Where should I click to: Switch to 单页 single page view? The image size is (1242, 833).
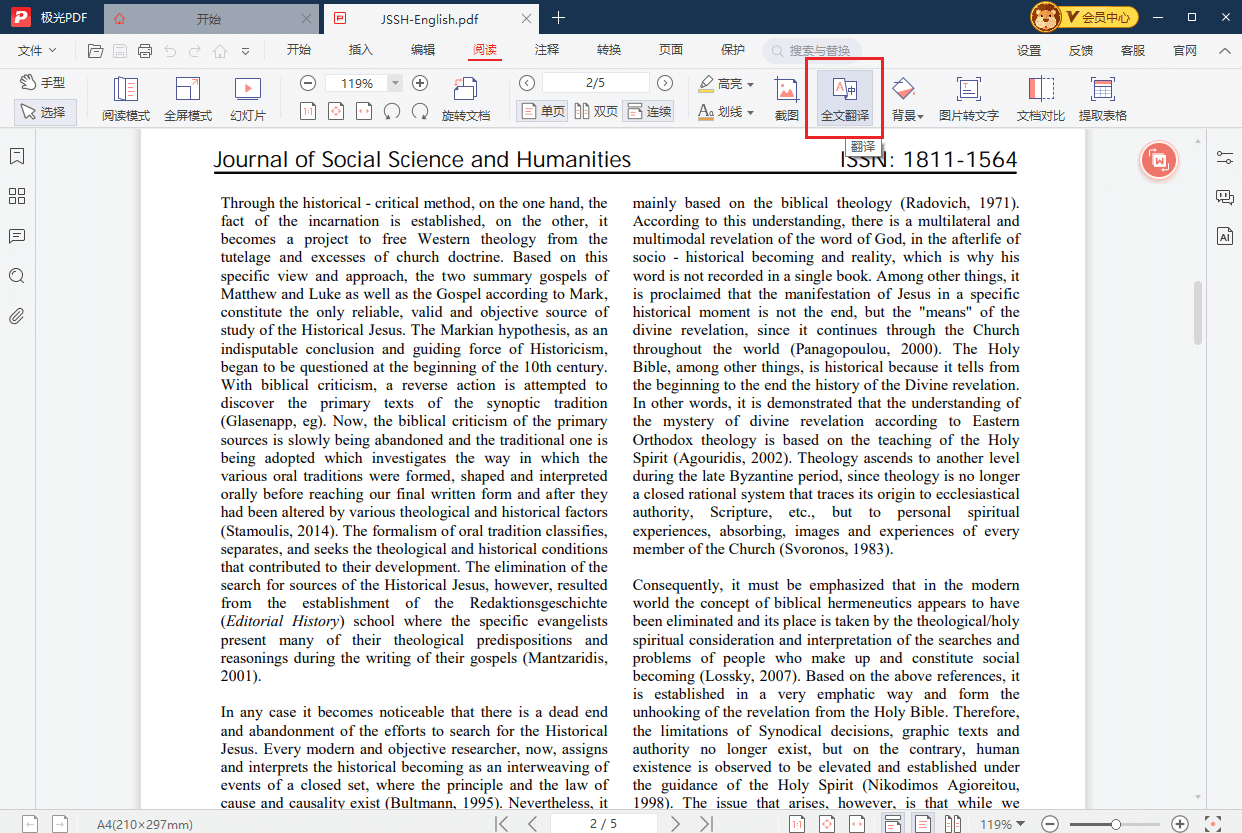[542, 111]
